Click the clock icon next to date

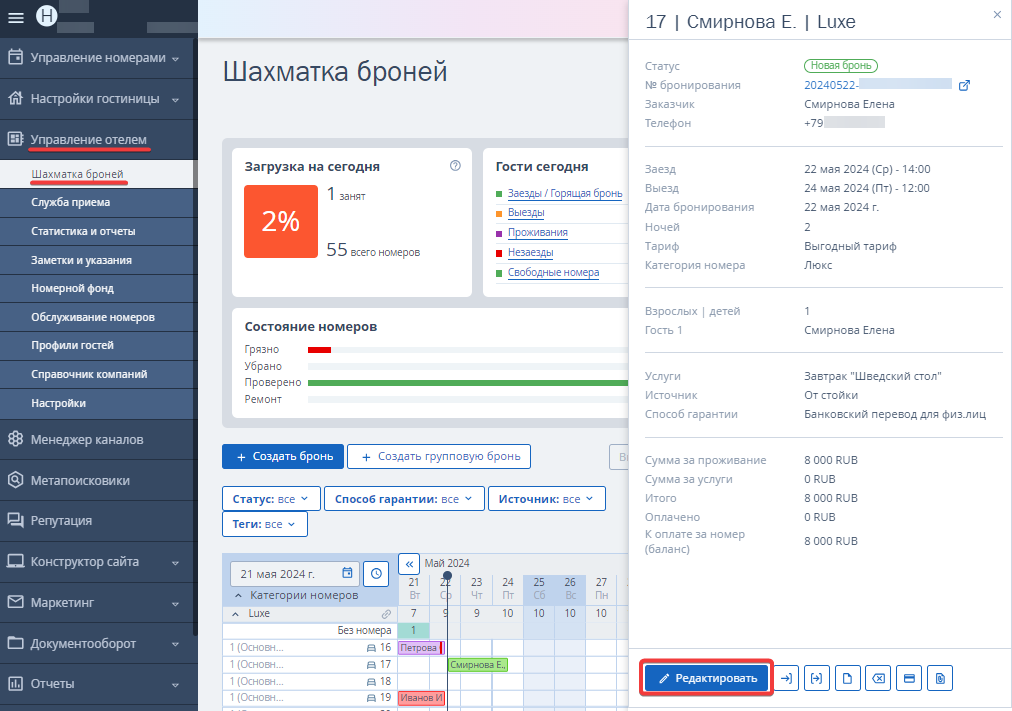(x=376, y=574)
